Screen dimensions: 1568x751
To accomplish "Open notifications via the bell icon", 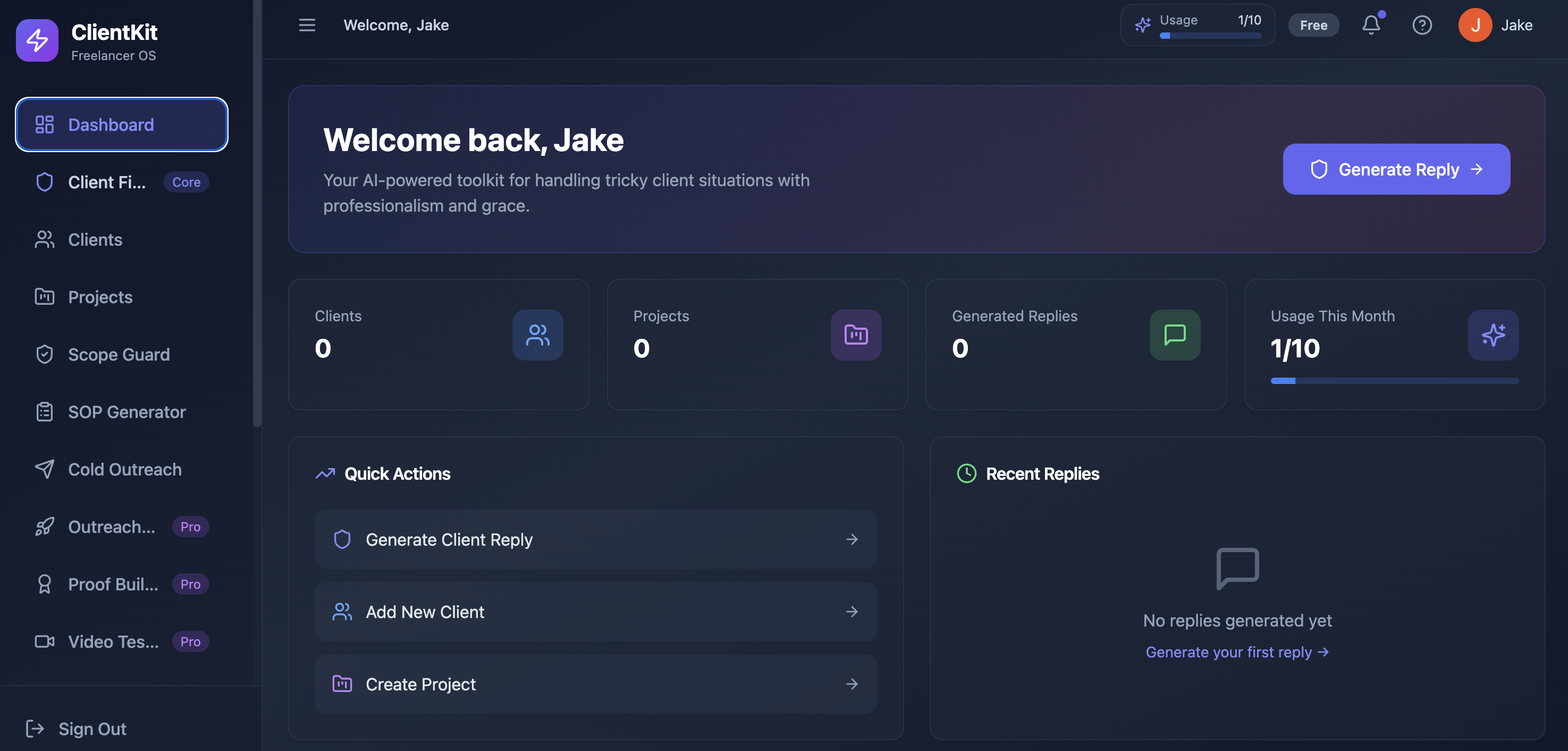I will click(1371, 25).
